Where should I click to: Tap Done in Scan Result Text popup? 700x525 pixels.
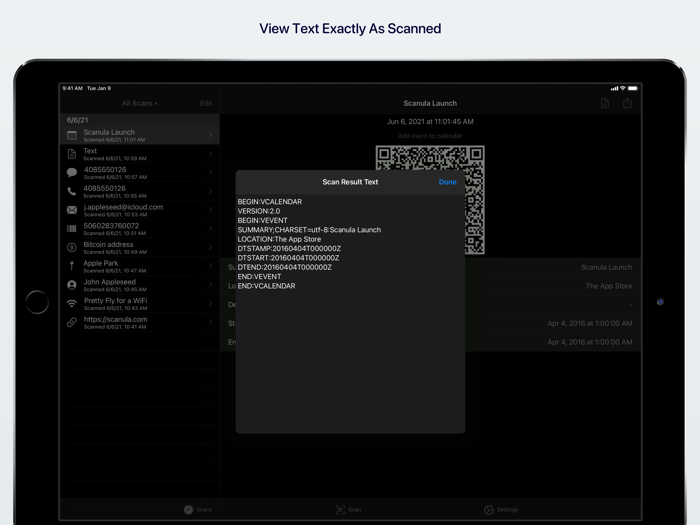point(447,182)
